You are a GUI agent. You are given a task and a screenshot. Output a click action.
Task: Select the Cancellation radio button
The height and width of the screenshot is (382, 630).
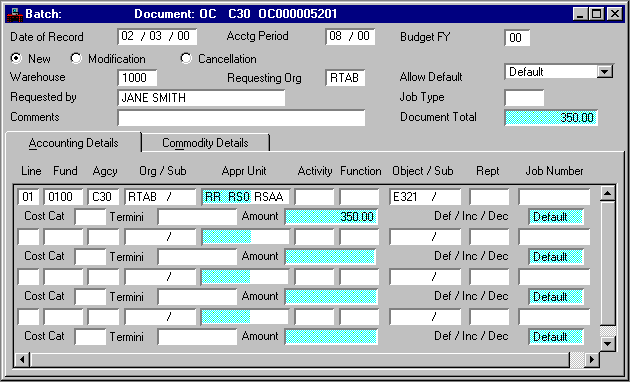pos(186,59)
